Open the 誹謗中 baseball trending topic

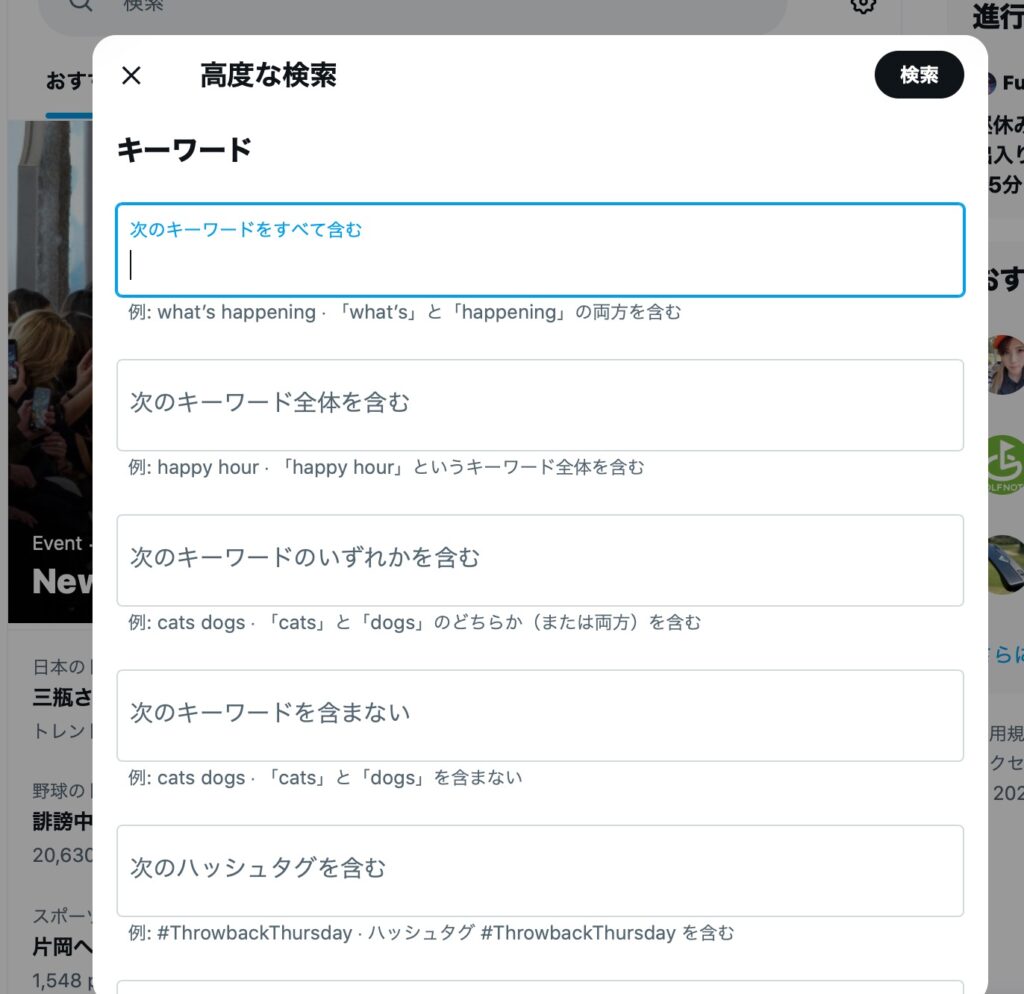[62, 822]
